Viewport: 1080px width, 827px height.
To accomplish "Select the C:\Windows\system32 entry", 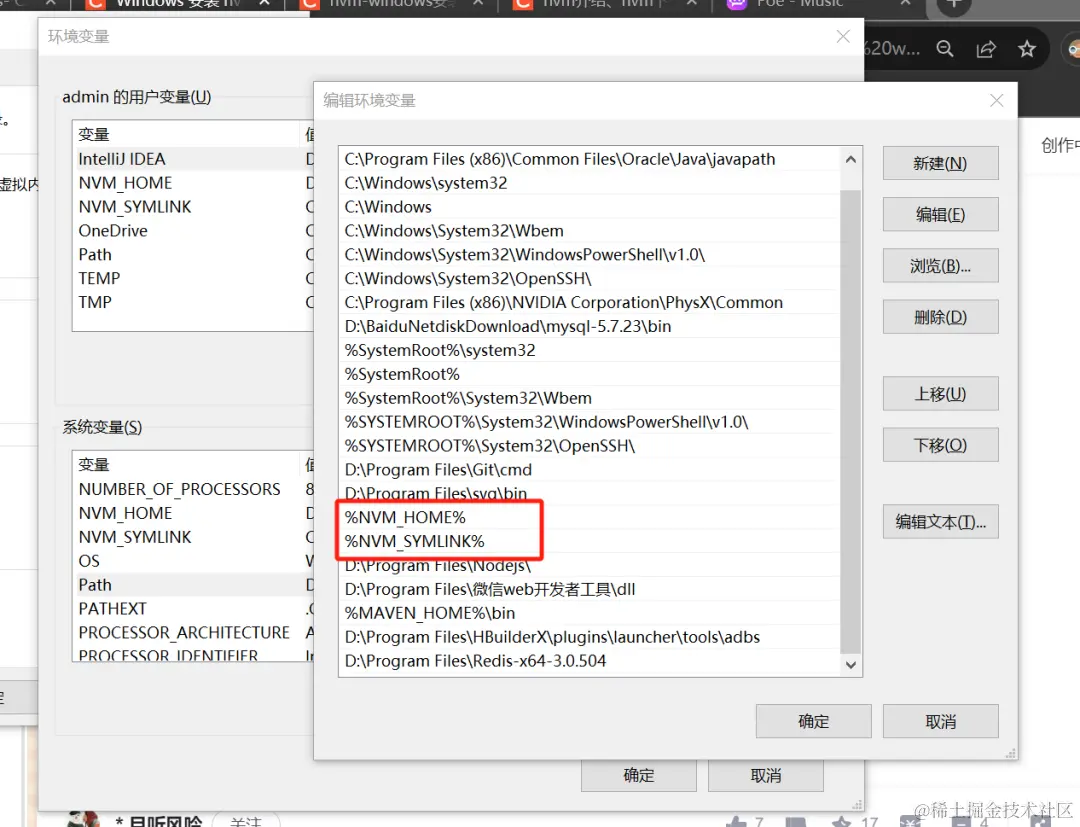I will [590, 183].
